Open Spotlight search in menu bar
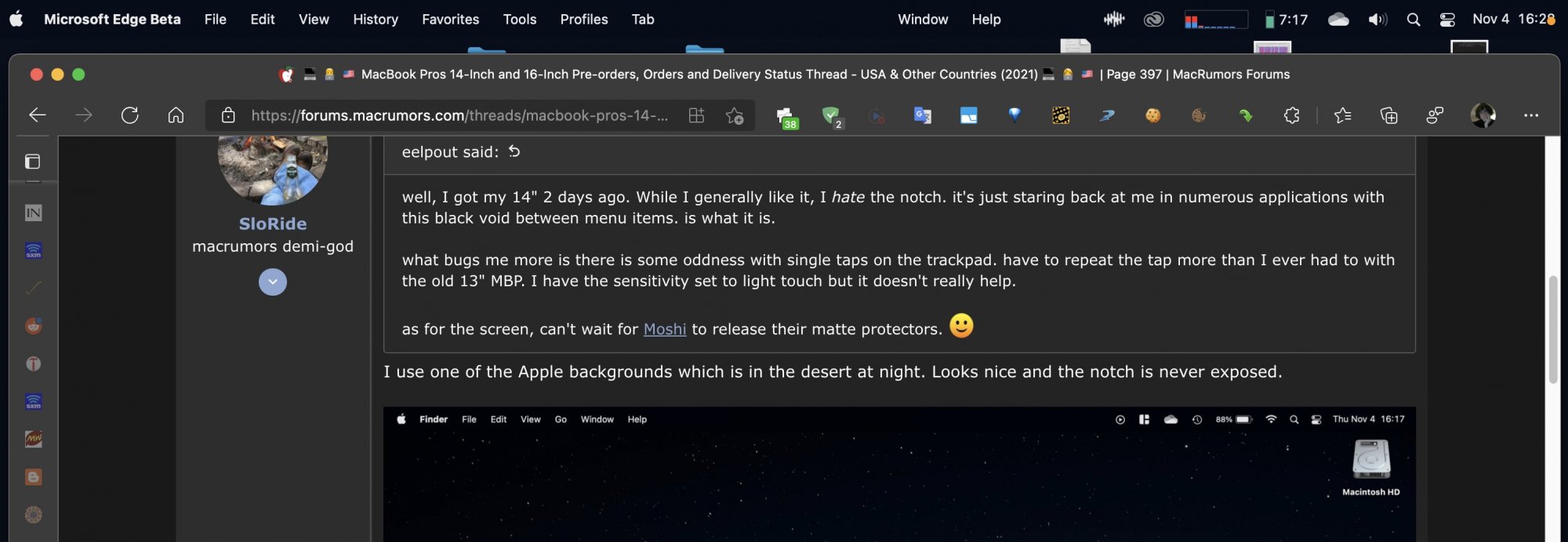Screen dimensions: 1568x542 click(1413, 20)
